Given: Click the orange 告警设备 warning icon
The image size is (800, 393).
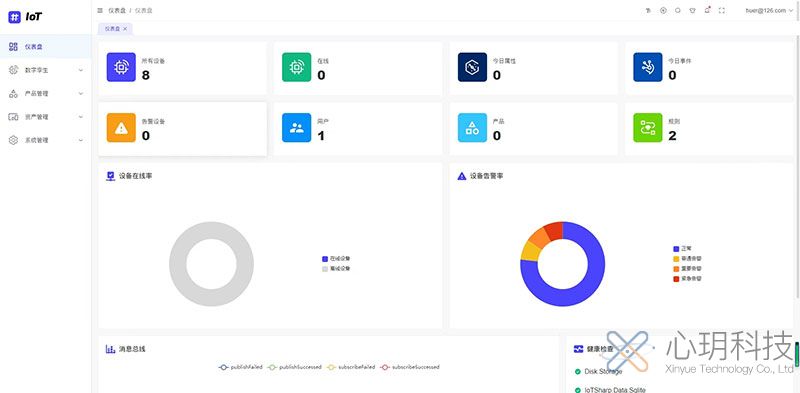Looking at the screenshot, I should point(121,128).
